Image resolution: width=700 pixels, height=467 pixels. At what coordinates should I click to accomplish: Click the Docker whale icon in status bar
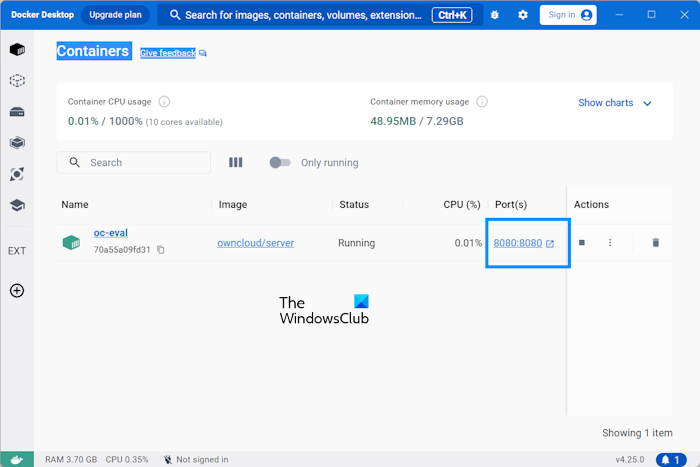tap(17, 459)
